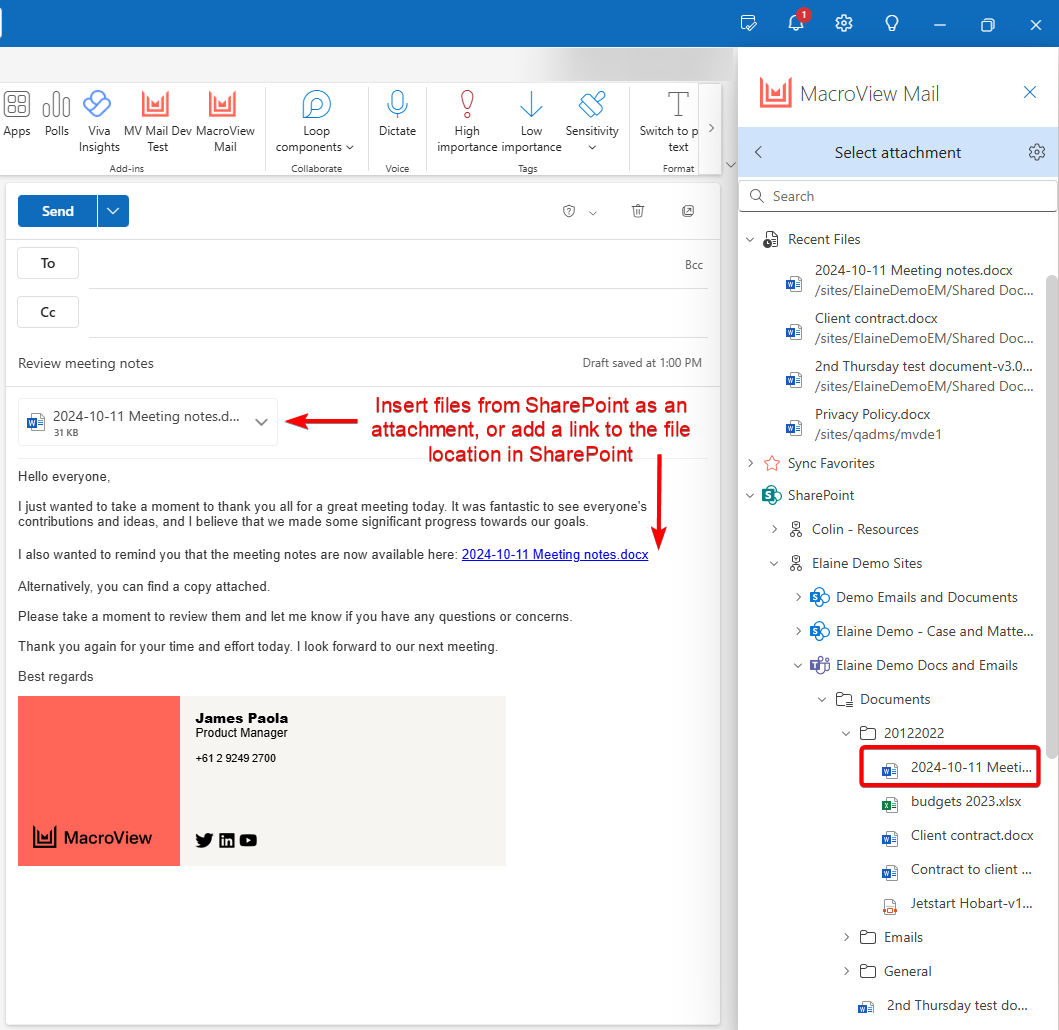Image resolution: width=1059 pixels, height=1030 pixels.
Task: Open the 2024-10-11 Meeting notes.docx link
Action: coord(555,554)
